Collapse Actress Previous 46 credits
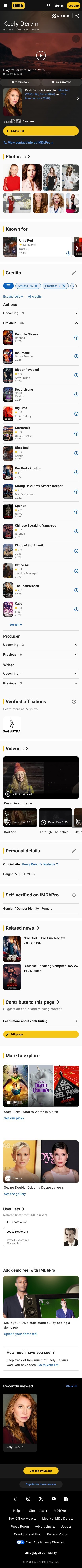Viewport: 82px width, 1568px height. 41,323
